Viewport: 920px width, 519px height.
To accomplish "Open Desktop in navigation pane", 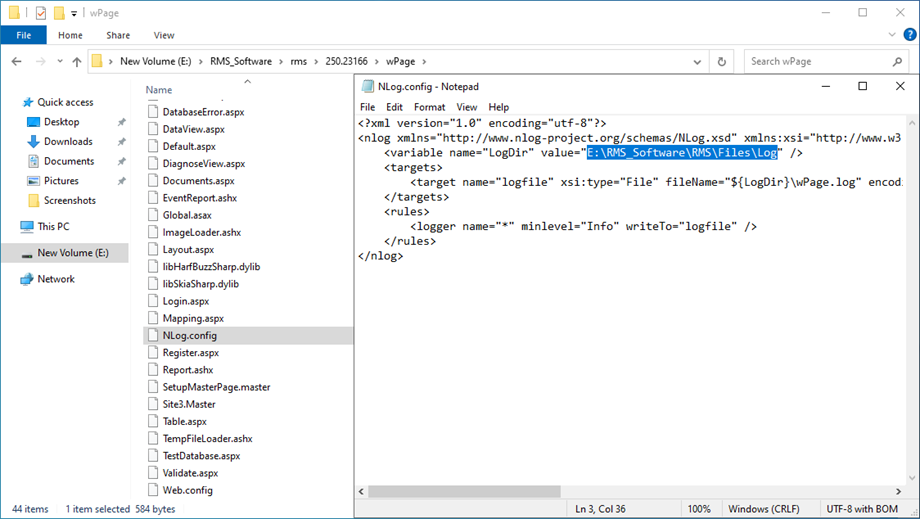I will click(x=62, y=122).
